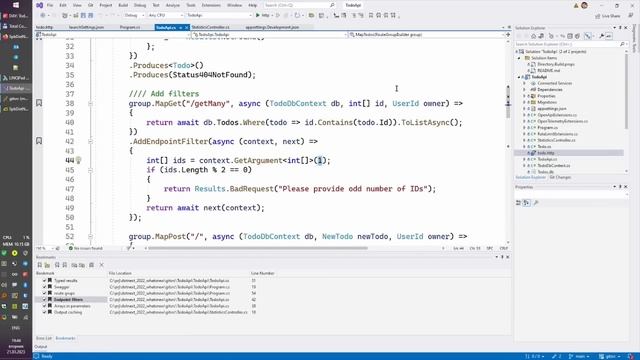Open the File menu
640x360 pixels.
(50, 5)
